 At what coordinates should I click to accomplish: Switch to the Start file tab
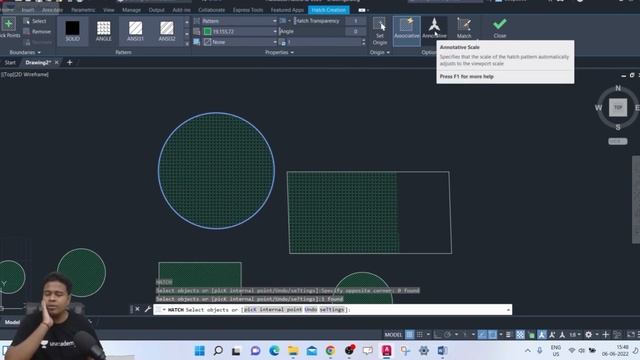click(10, 62)
